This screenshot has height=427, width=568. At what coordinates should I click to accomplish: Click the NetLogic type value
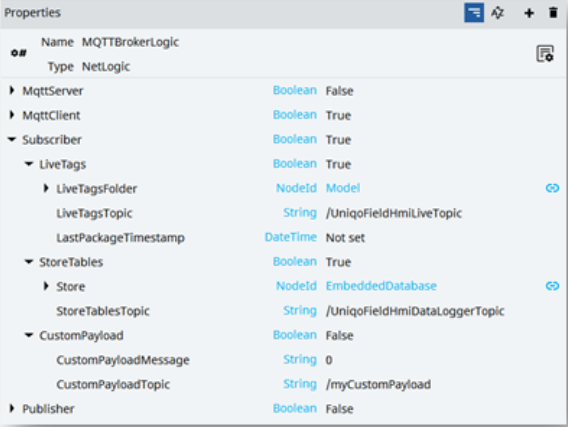[x=106, y=67]
